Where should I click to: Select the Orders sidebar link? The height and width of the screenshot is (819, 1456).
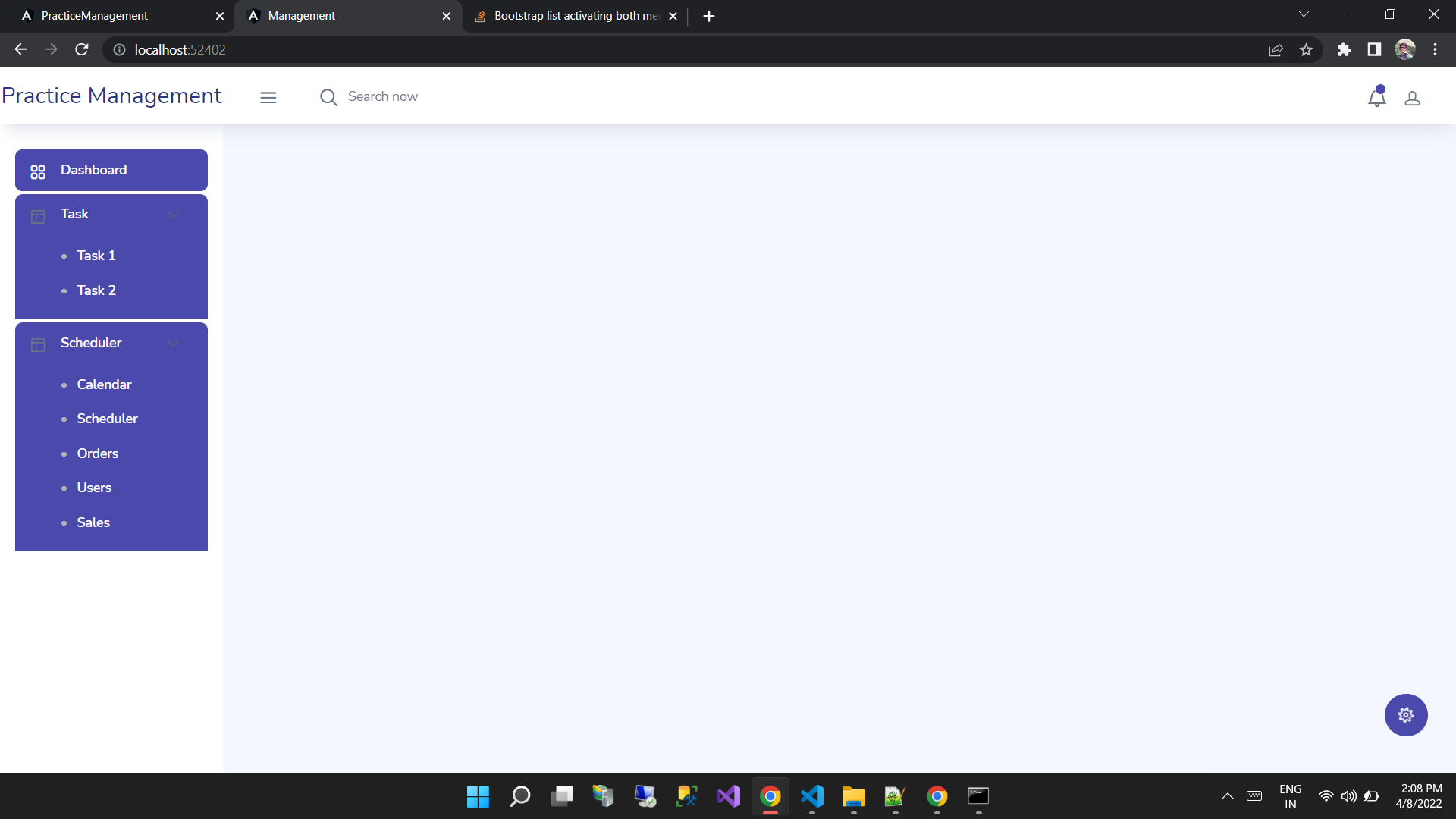tap(98, 453)
